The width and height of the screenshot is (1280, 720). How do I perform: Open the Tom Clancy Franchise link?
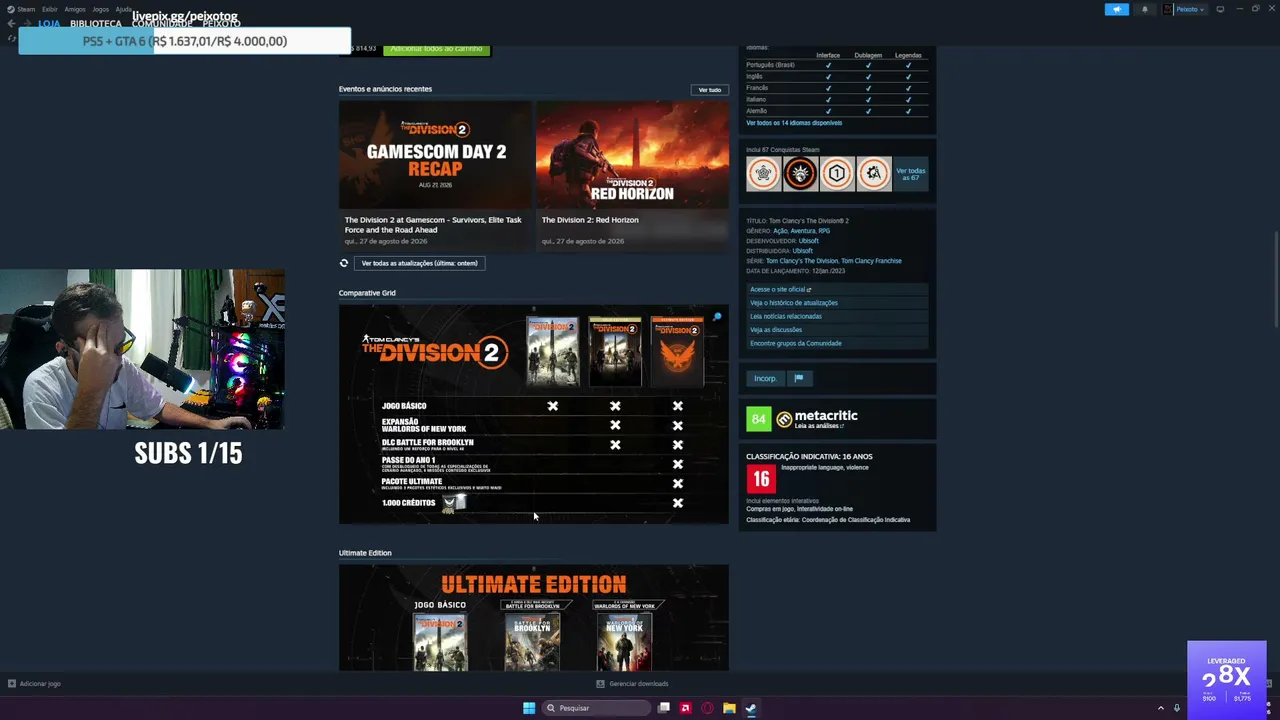coord(872,261)
